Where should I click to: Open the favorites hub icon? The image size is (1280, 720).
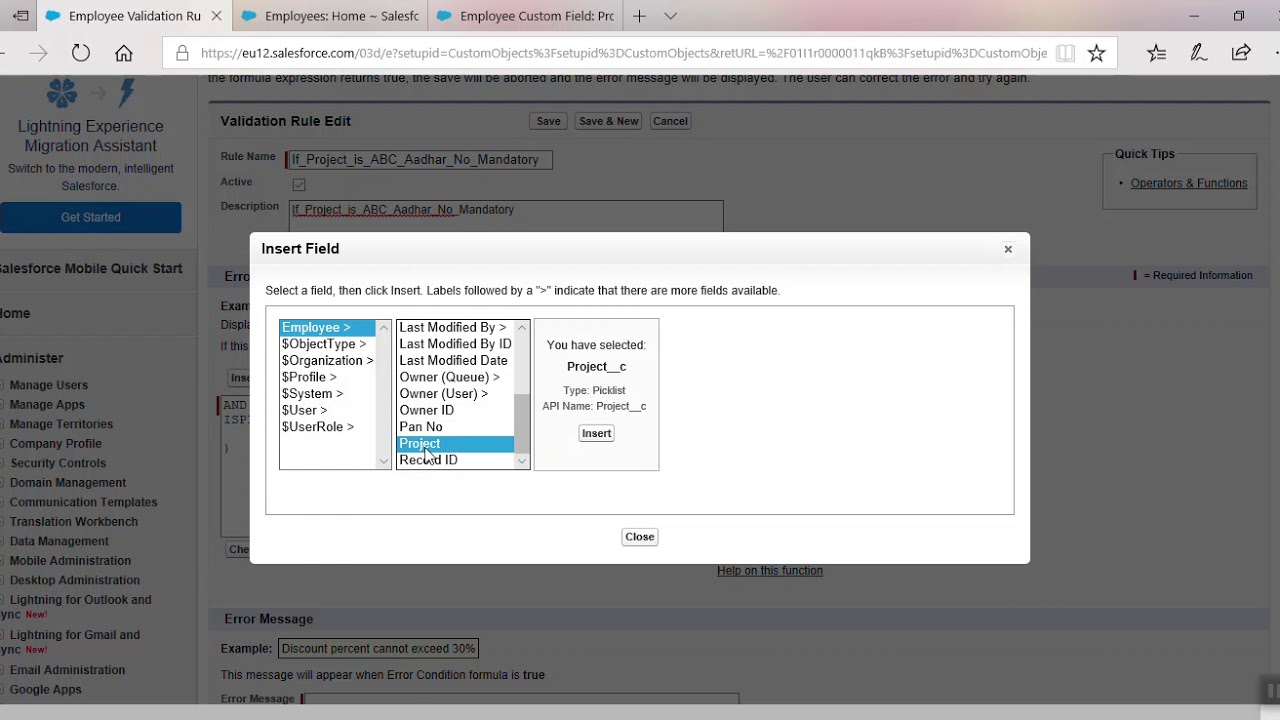pos(1157,54)
